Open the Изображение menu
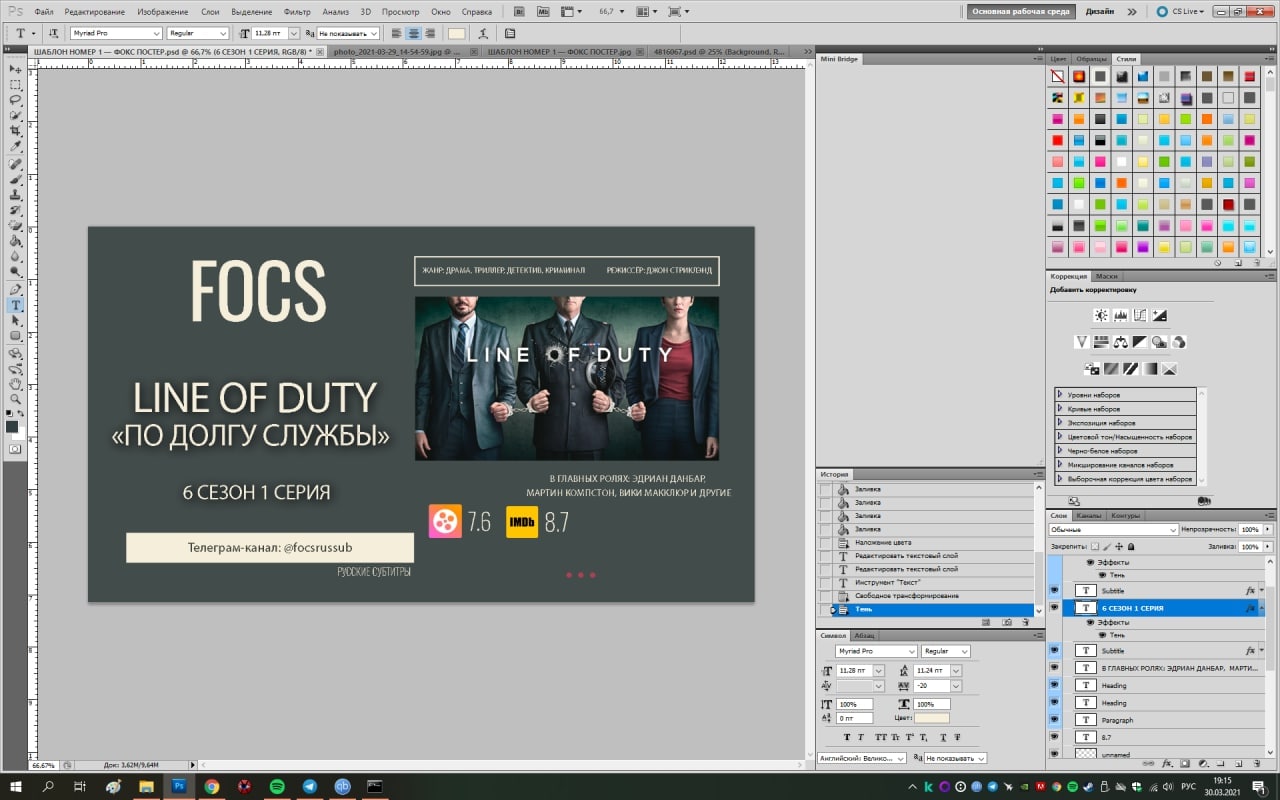This screenshot has height=800, width=1280. tap(161, 12)
